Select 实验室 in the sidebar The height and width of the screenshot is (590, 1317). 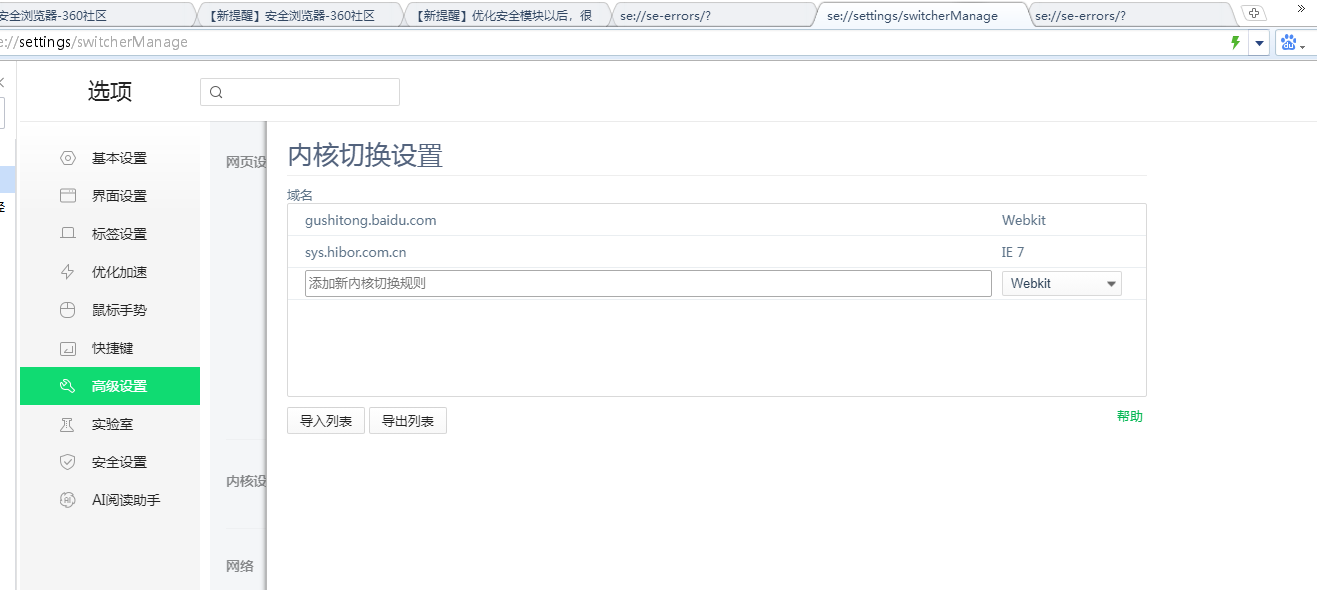[112, 424]
